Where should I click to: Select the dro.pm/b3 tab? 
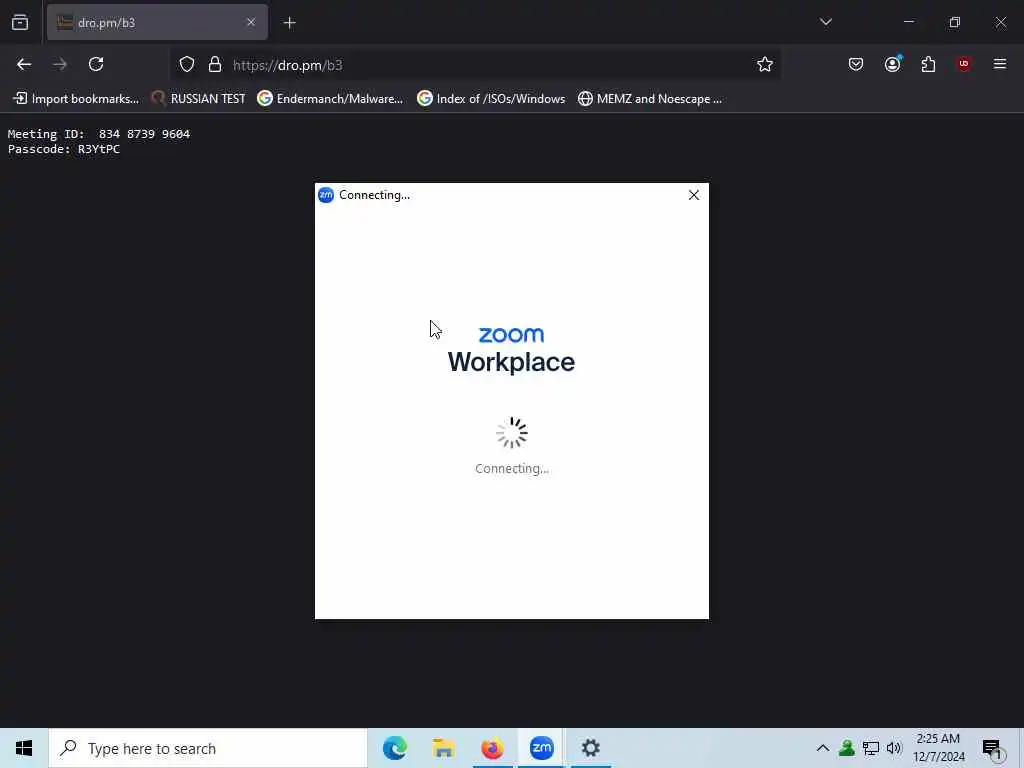[157, 22]
